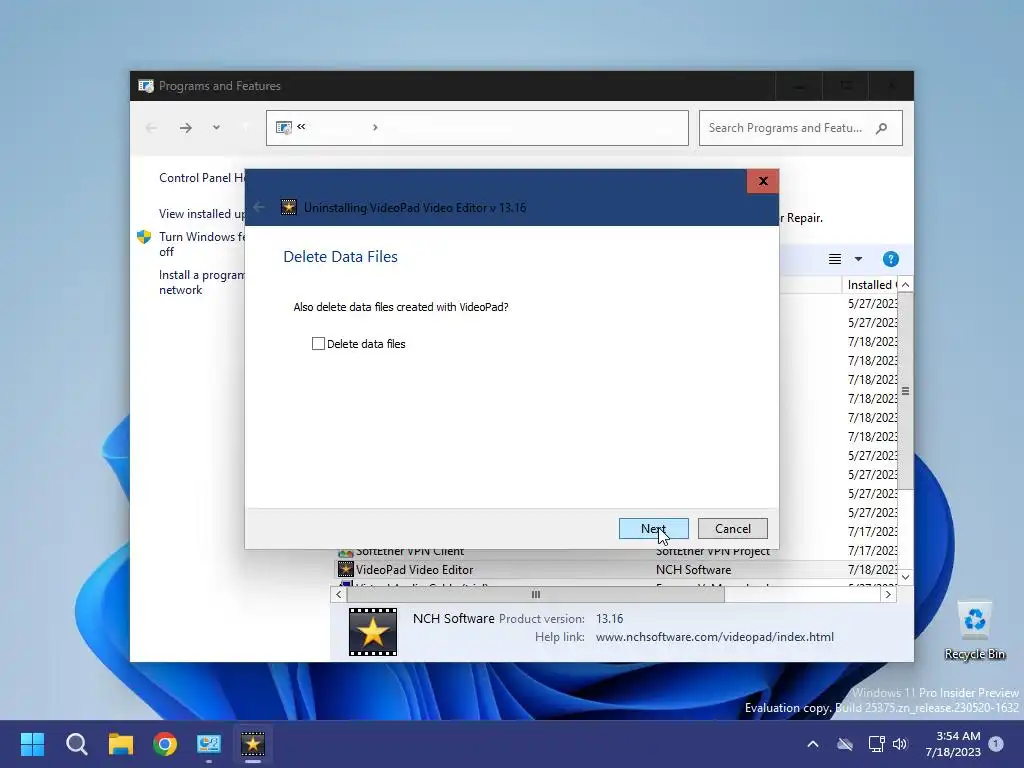Click the vertical scrollbar thumb in the program list
This screenshot has height=768, width=1024.
pyautogui.click(x=905, y=391)
